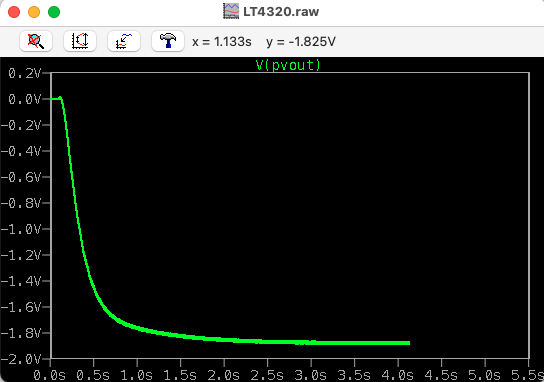544x382 pixels.
Task: Click the 1.0s horizontal axis label
Action: [x=137, y=375]
